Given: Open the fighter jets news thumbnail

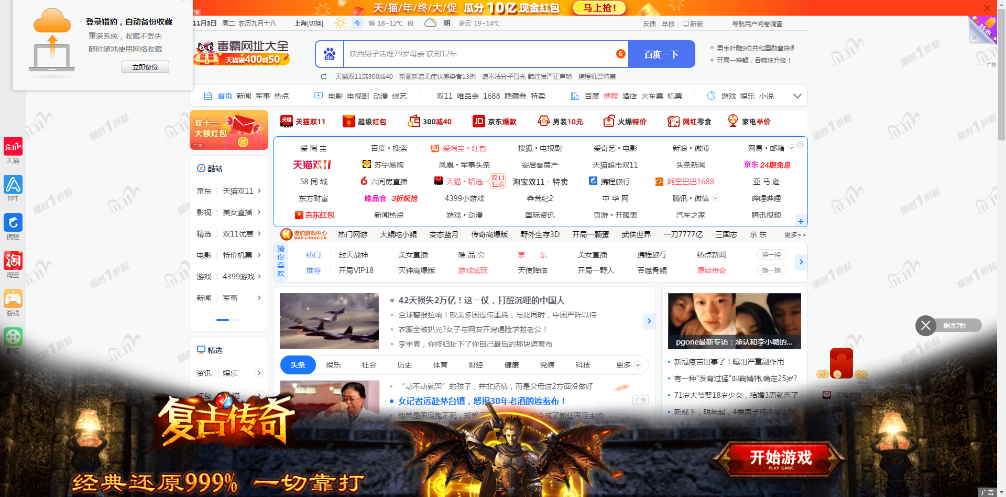Looking at the screenshot, I should coord(329,321).
